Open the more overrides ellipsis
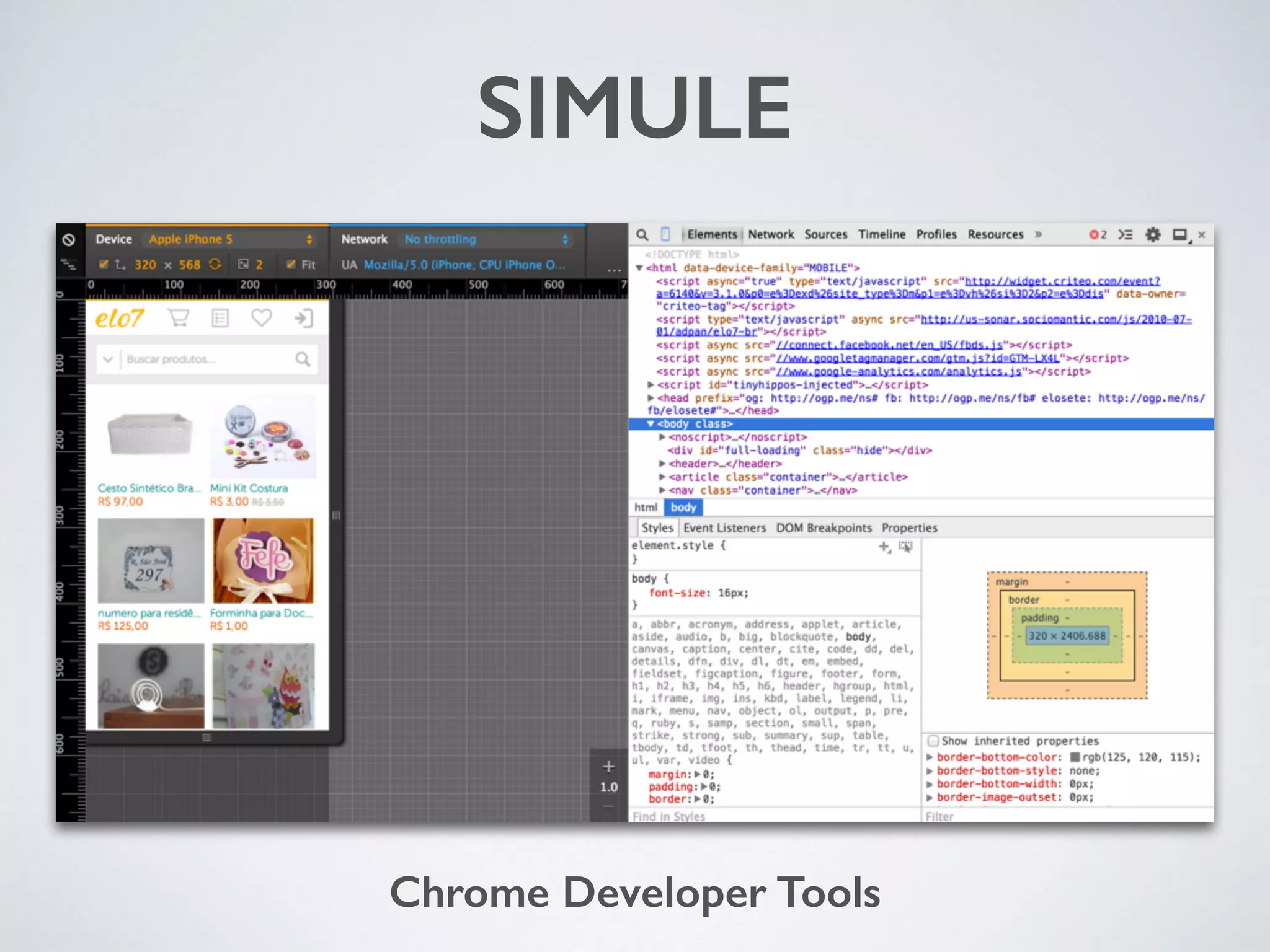This screenshot has height=952, width=1270. tap(614, 270)
